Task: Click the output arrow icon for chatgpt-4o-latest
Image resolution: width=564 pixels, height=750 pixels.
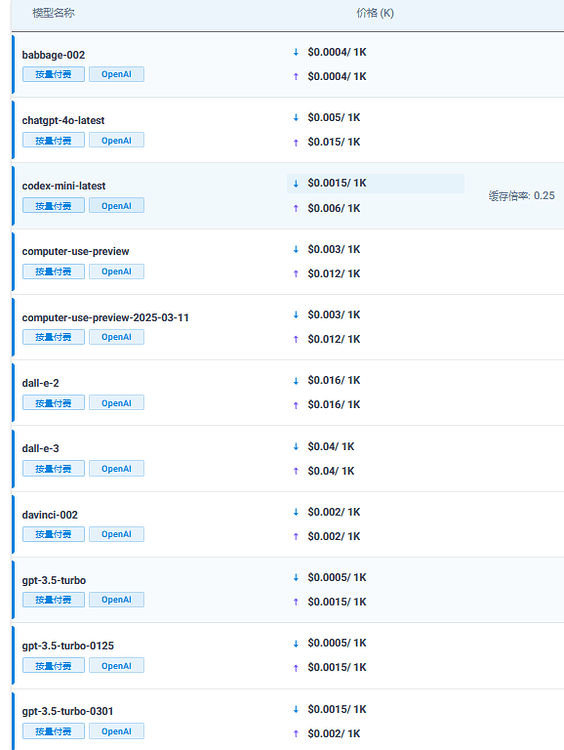Action: coord(296,142)
